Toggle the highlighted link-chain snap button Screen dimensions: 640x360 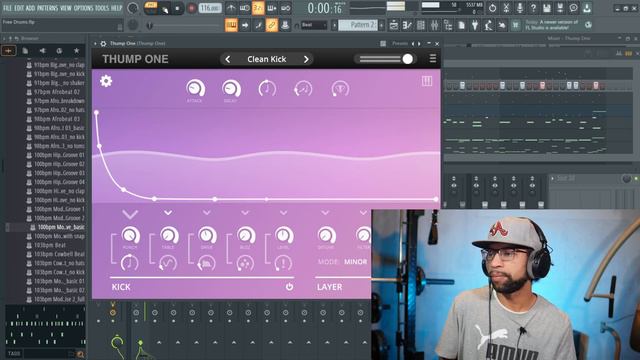[272, 25]
